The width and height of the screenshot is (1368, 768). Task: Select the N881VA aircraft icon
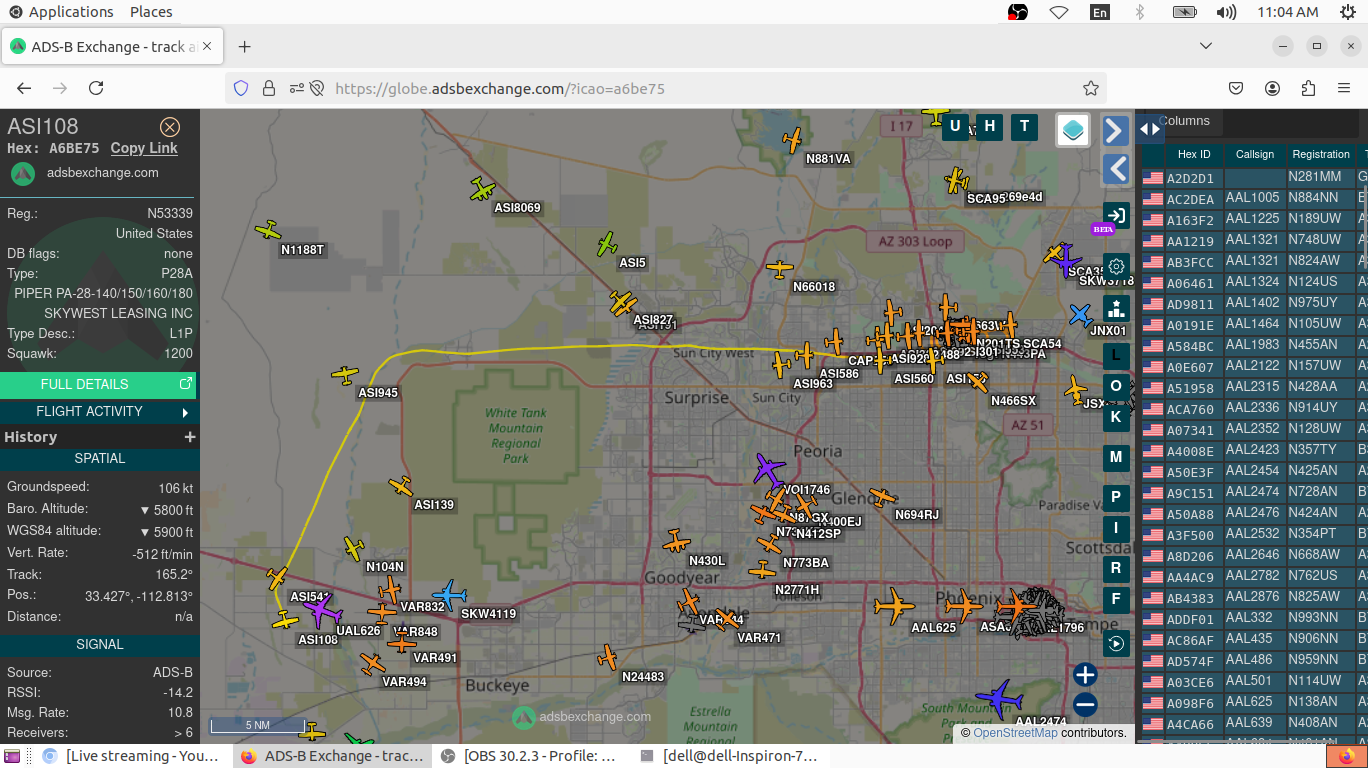793,139
